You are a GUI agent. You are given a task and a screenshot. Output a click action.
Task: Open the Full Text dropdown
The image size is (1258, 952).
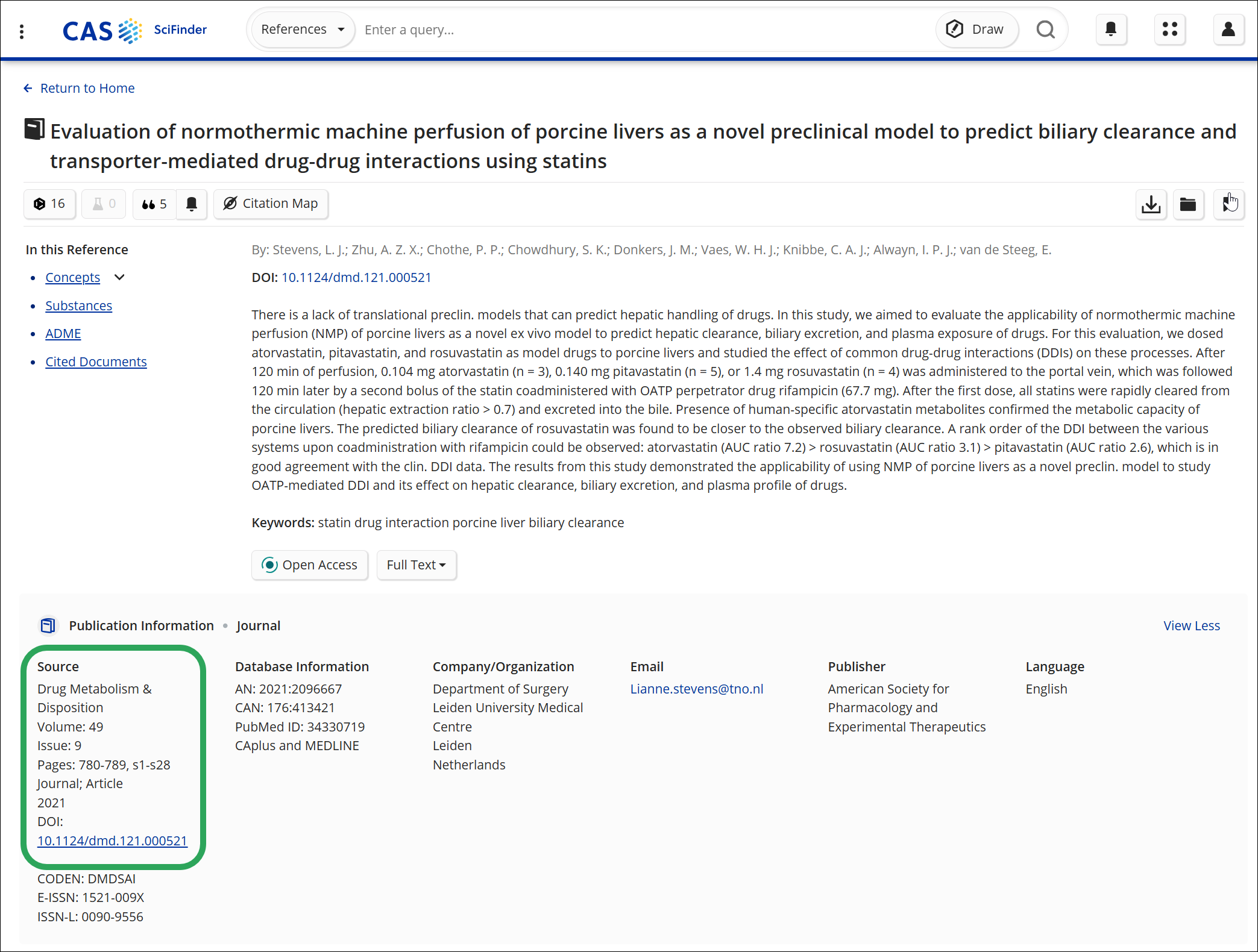pos(417,565)
